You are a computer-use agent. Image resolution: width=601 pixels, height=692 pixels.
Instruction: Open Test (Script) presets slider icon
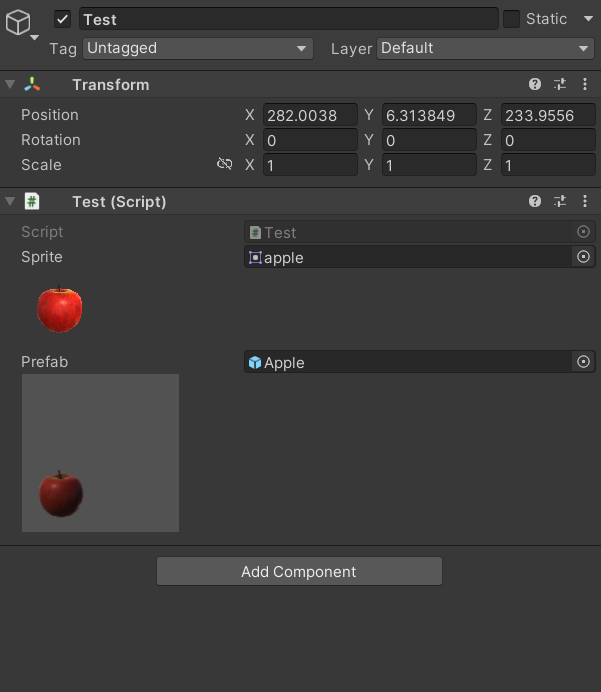(x=560, y=201)
